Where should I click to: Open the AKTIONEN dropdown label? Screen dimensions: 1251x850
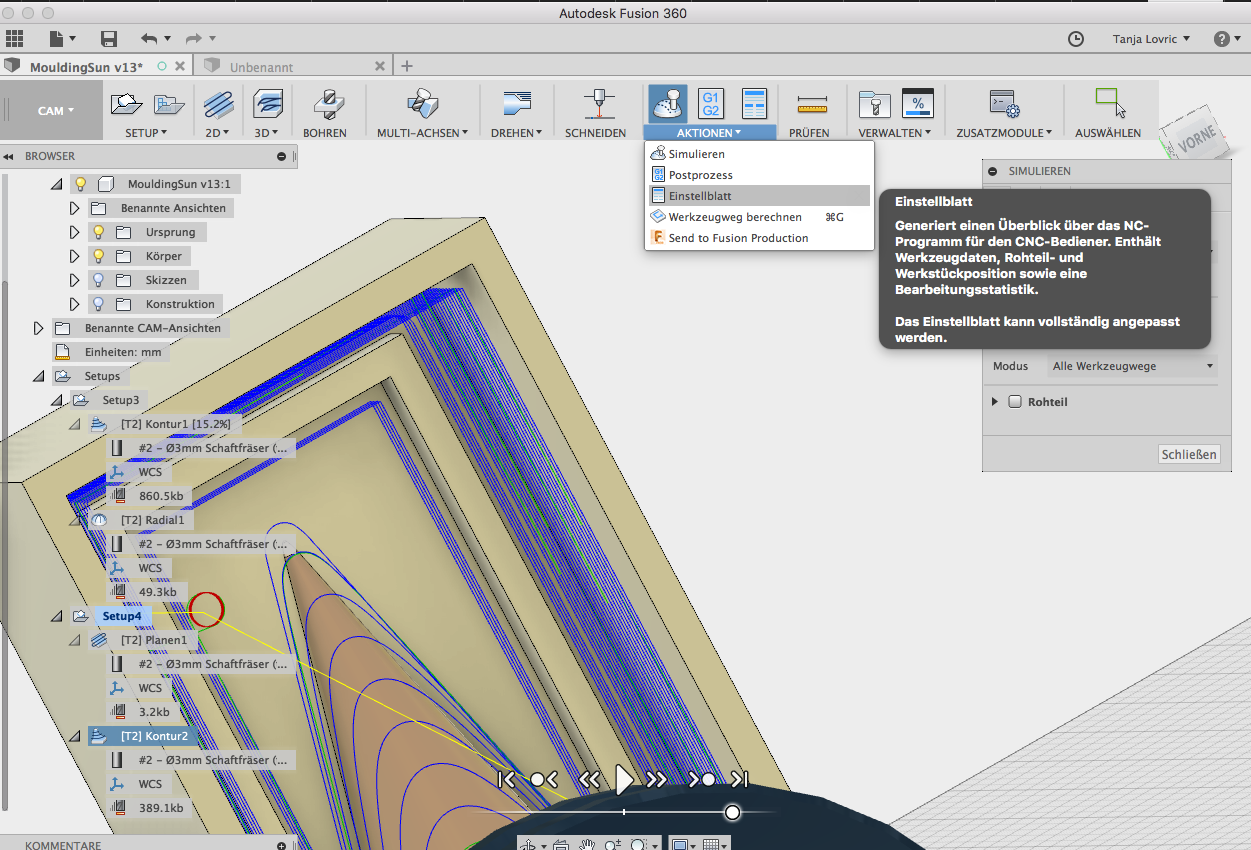coord(709,133)
